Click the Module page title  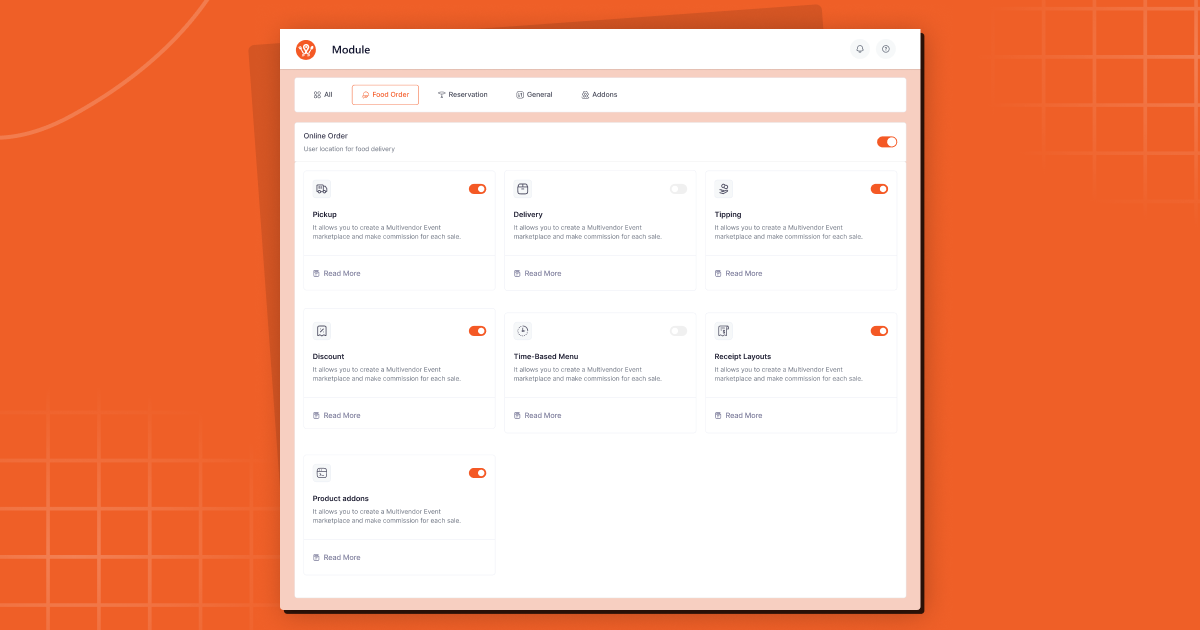click(351, 50)
